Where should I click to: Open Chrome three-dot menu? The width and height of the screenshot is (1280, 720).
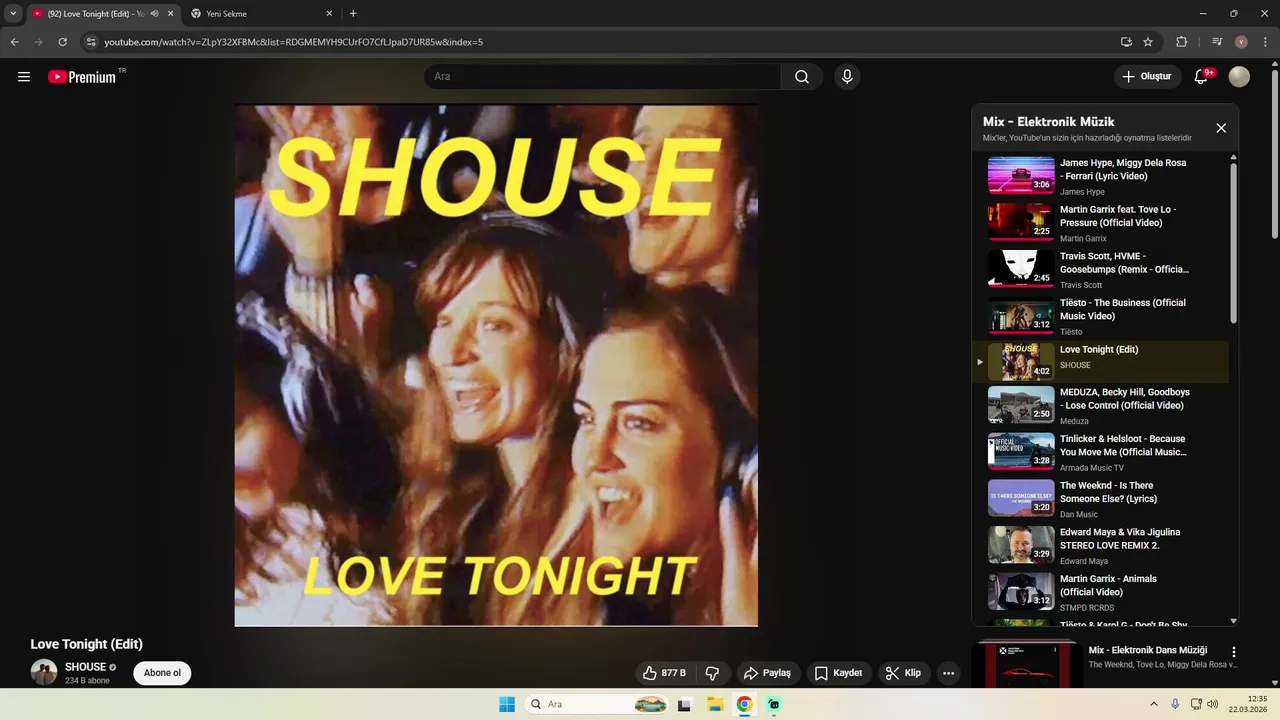[1264, 42]
